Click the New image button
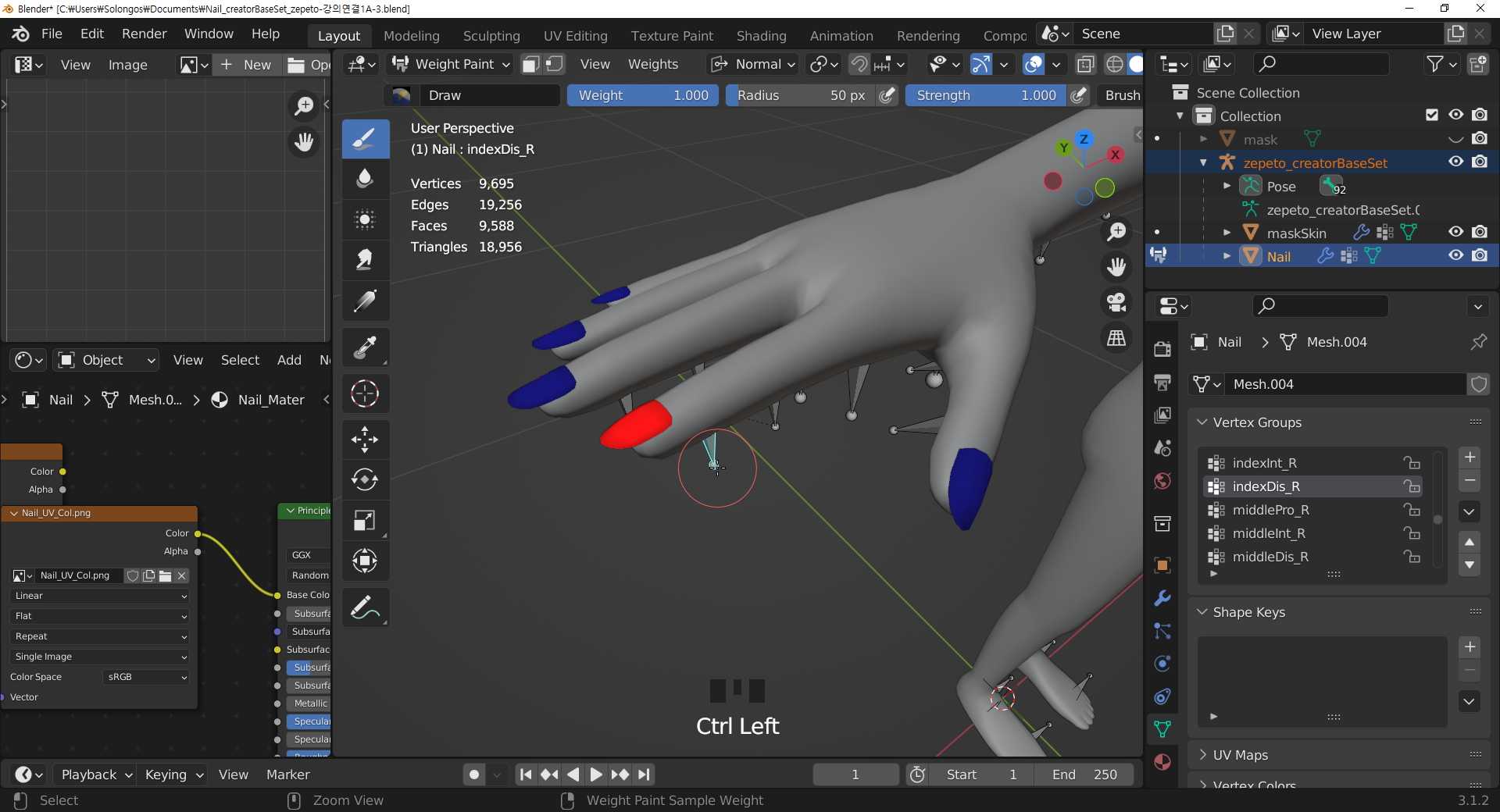The image size is (1500, 812). pyautogui.click(x=246, y=65)
